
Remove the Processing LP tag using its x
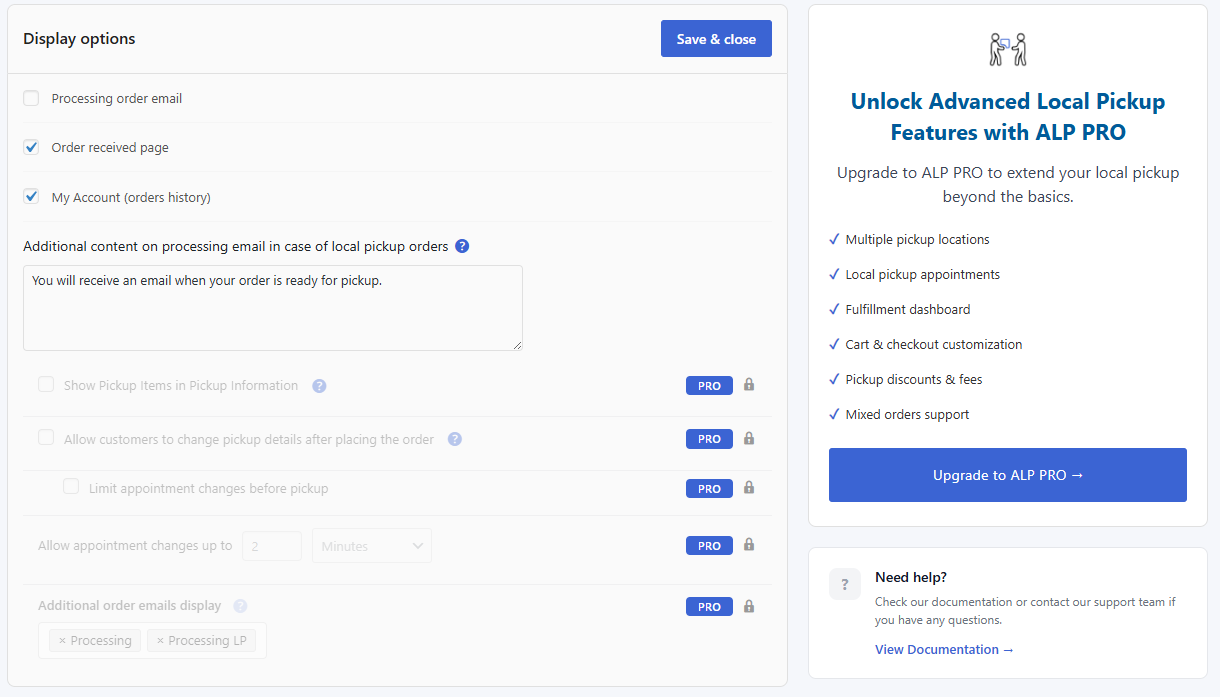click(160, 641)
